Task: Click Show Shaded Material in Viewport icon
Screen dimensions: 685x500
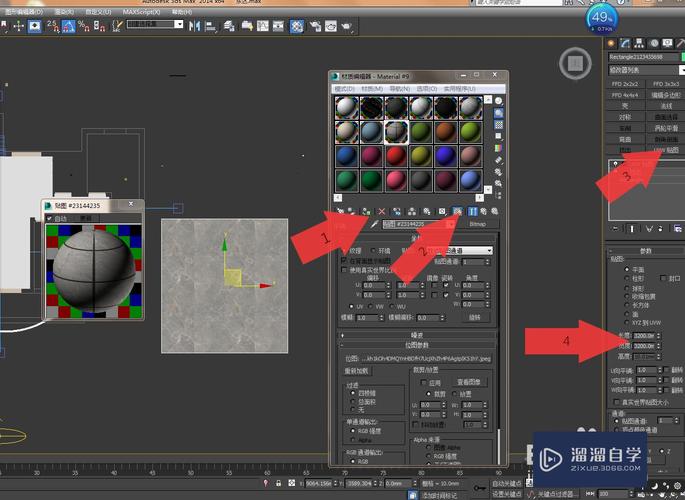Action: tap(457, 212)
